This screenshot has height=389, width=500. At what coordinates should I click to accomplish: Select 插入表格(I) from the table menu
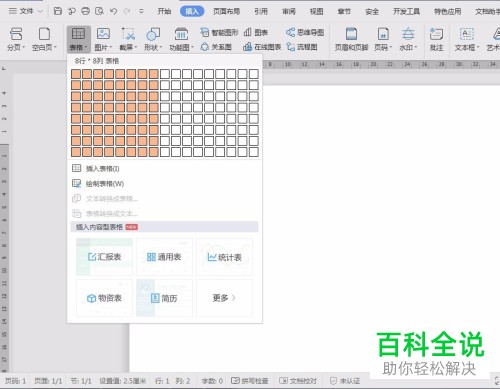(x=165, y=168)
